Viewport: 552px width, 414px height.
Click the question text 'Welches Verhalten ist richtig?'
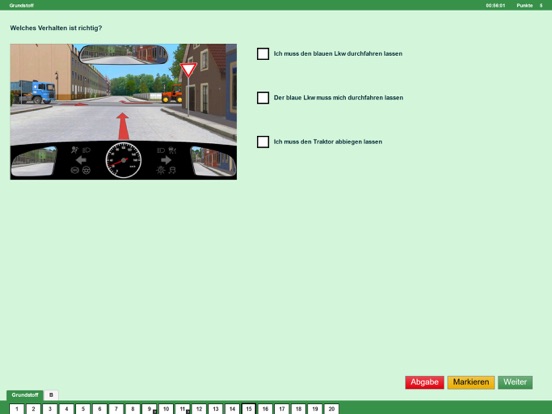click(56, 28)
